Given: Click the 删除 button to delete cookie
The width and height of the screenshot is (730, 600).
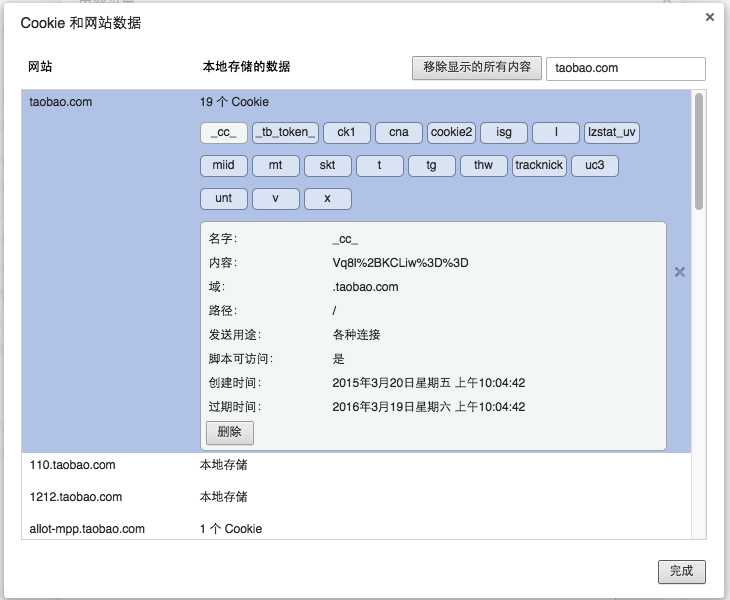Looking at the screenshot, I should [230, 432].
